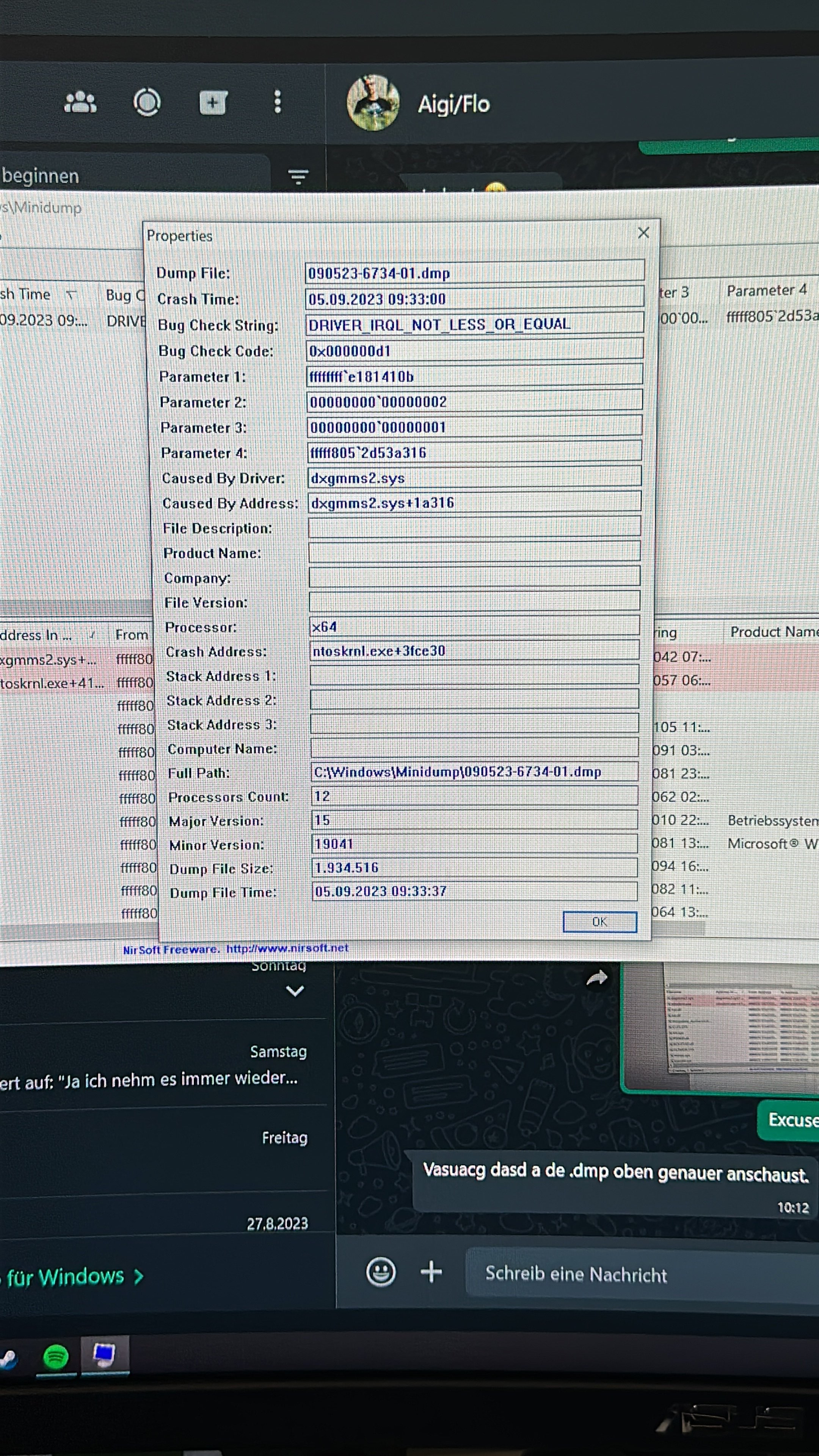Open NirSoft website link
The height and width of the screenshot is (1456, 819).
[x=287, y=948]
